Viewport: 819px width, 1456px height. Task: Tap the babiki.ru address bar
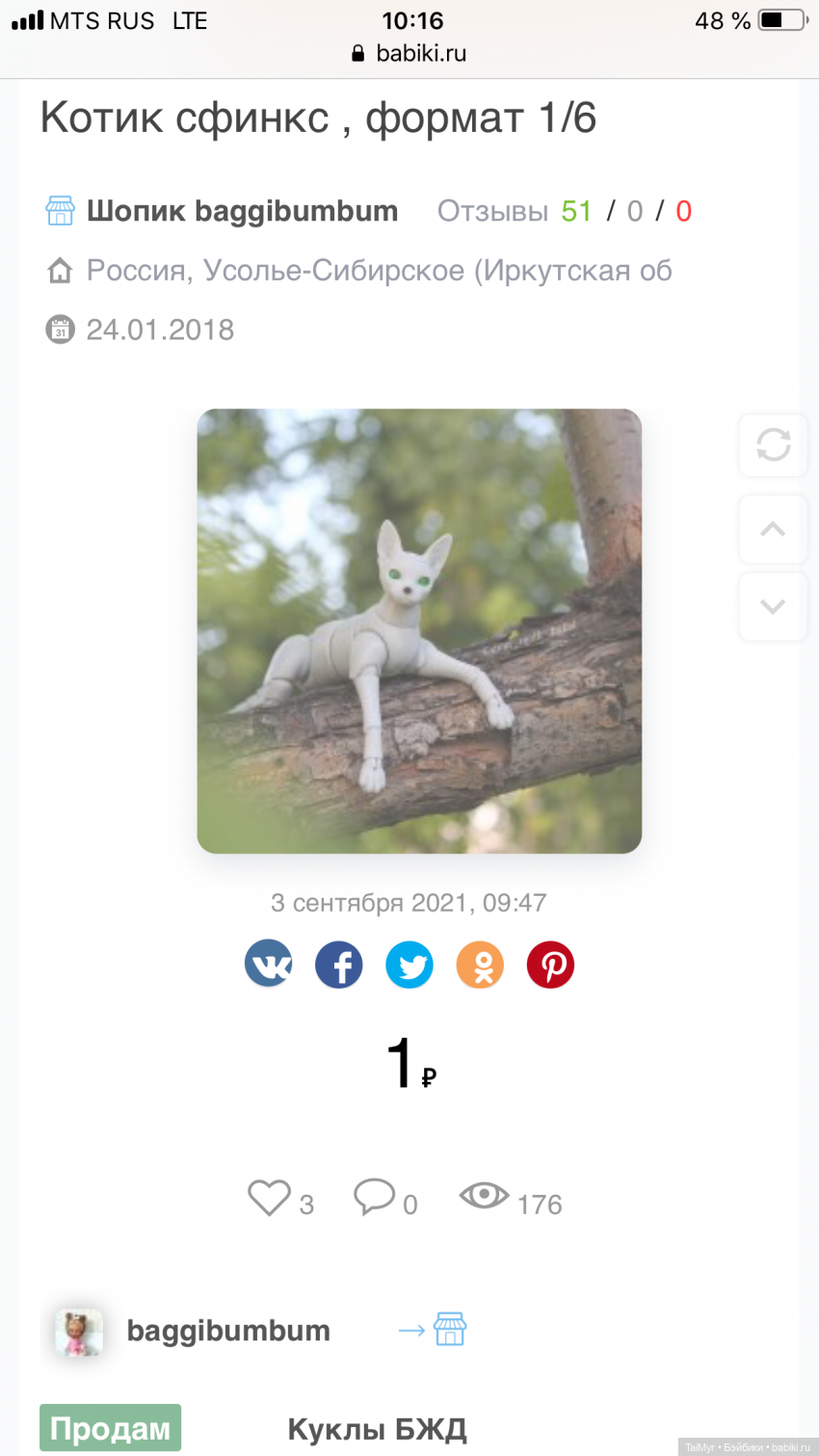409,53
